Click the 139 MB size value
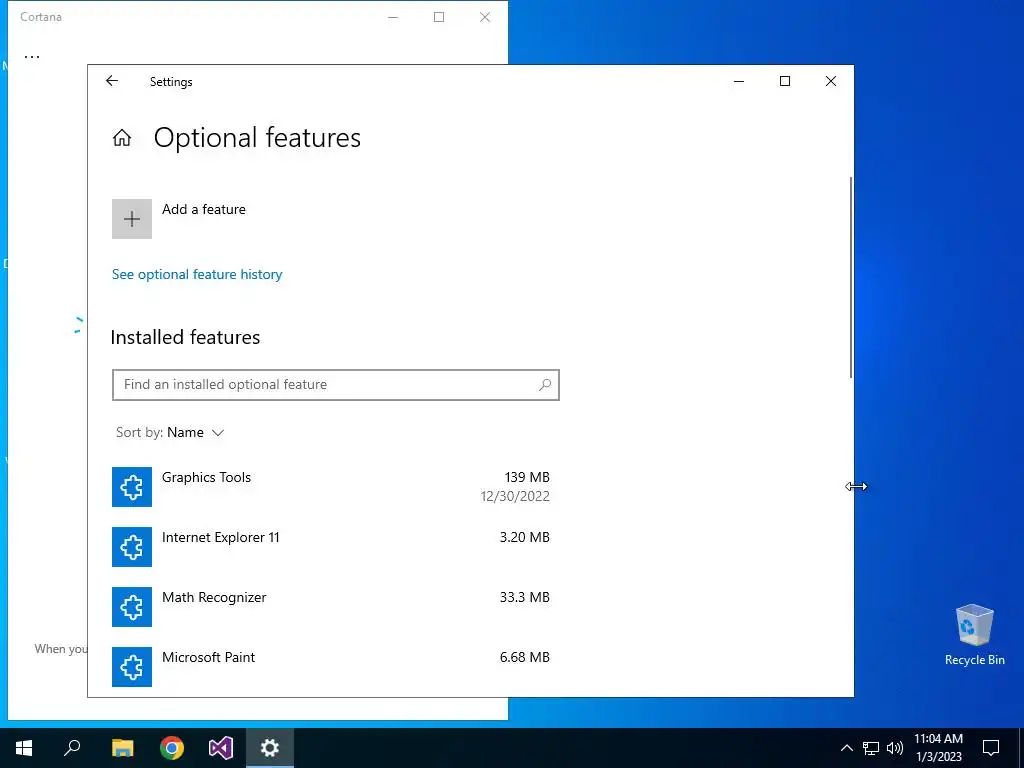This screenshot has height=768, width=1024. pos(527,477)
